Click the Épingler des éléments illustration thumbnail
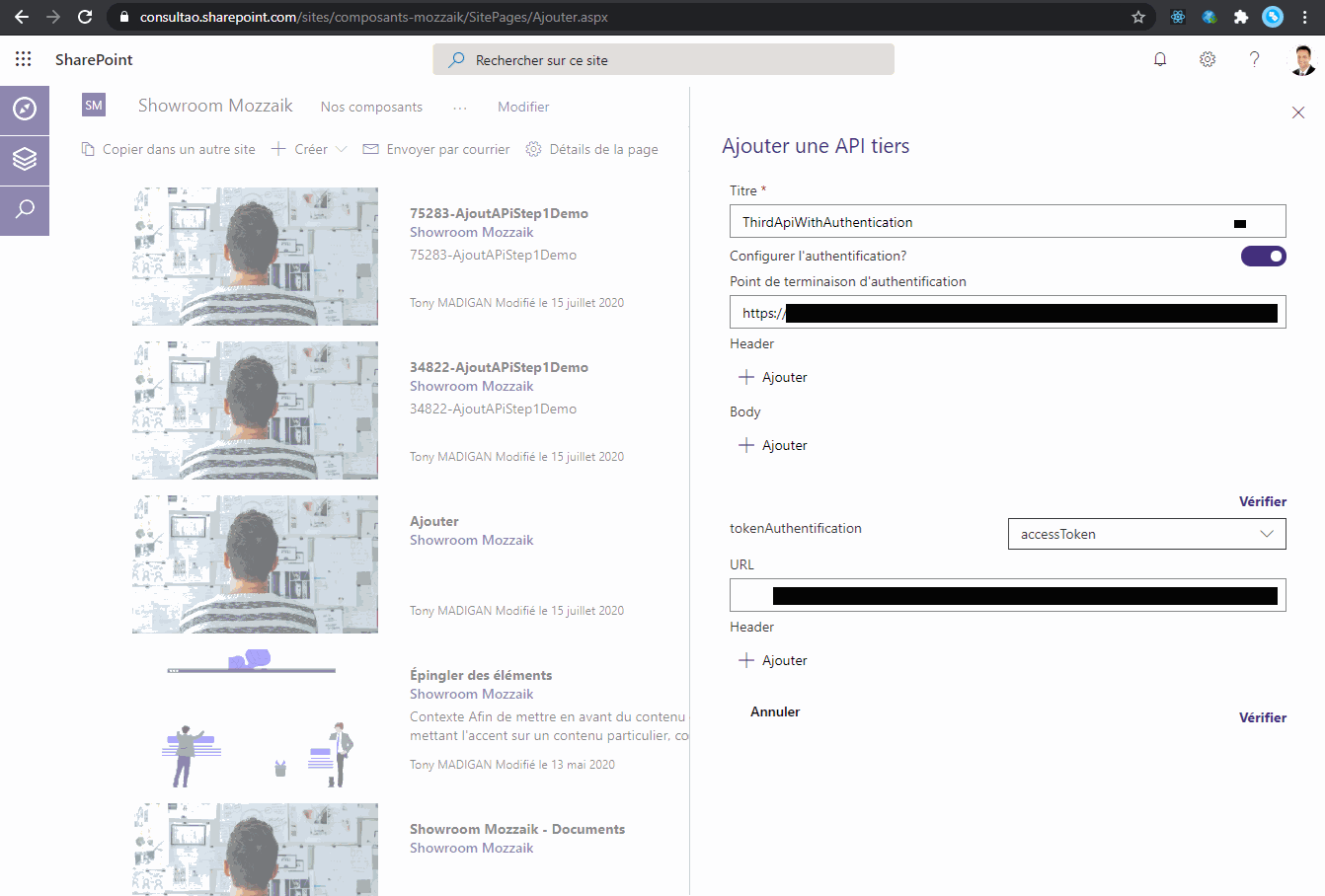Viewport: 1325px width, 896px height. point(255,718)
